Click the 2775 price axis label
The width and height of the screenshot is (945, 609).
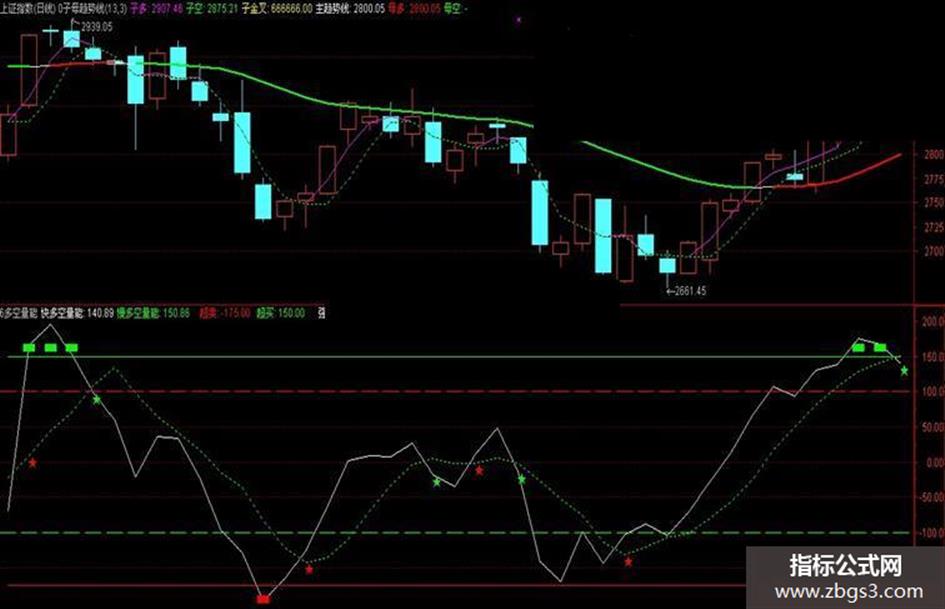tap(934, 179)
